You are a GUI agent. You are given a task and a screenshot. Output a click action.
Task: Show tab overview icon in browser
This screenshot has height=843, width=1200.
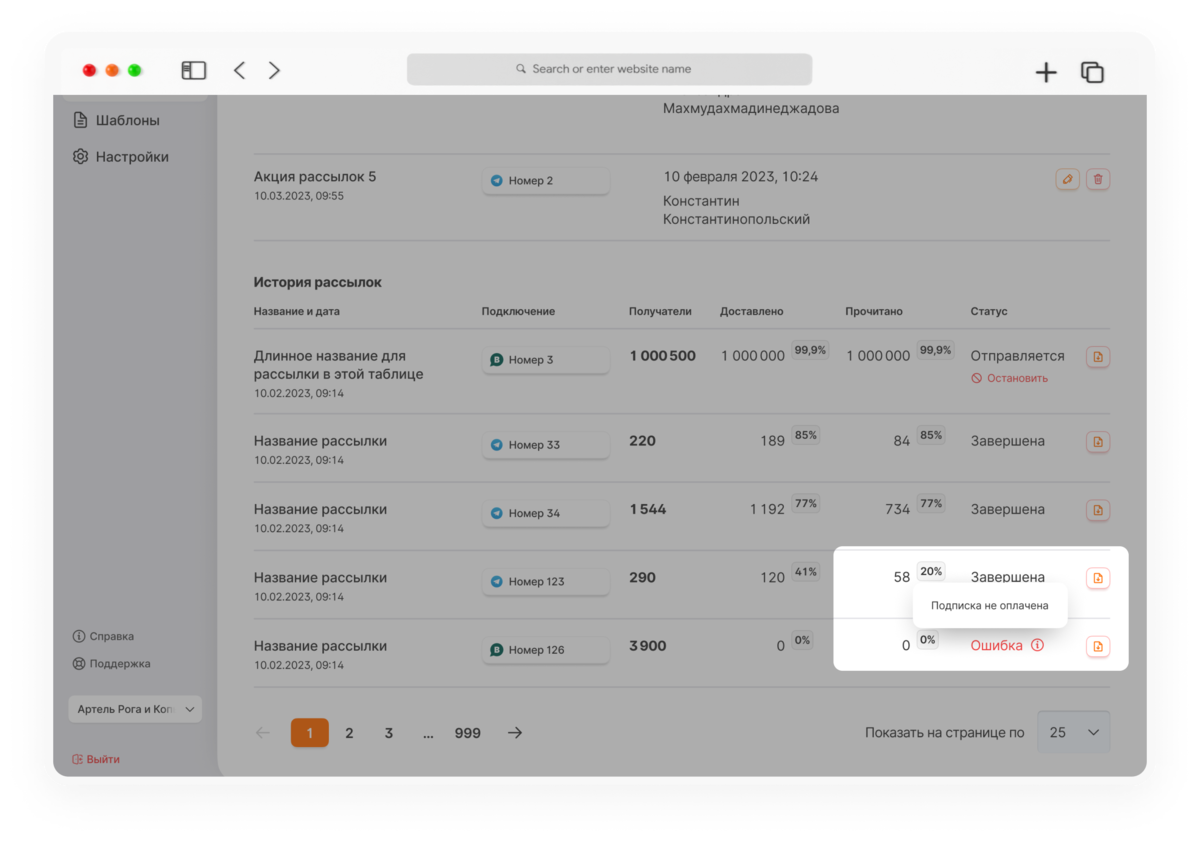point(1092,72)
